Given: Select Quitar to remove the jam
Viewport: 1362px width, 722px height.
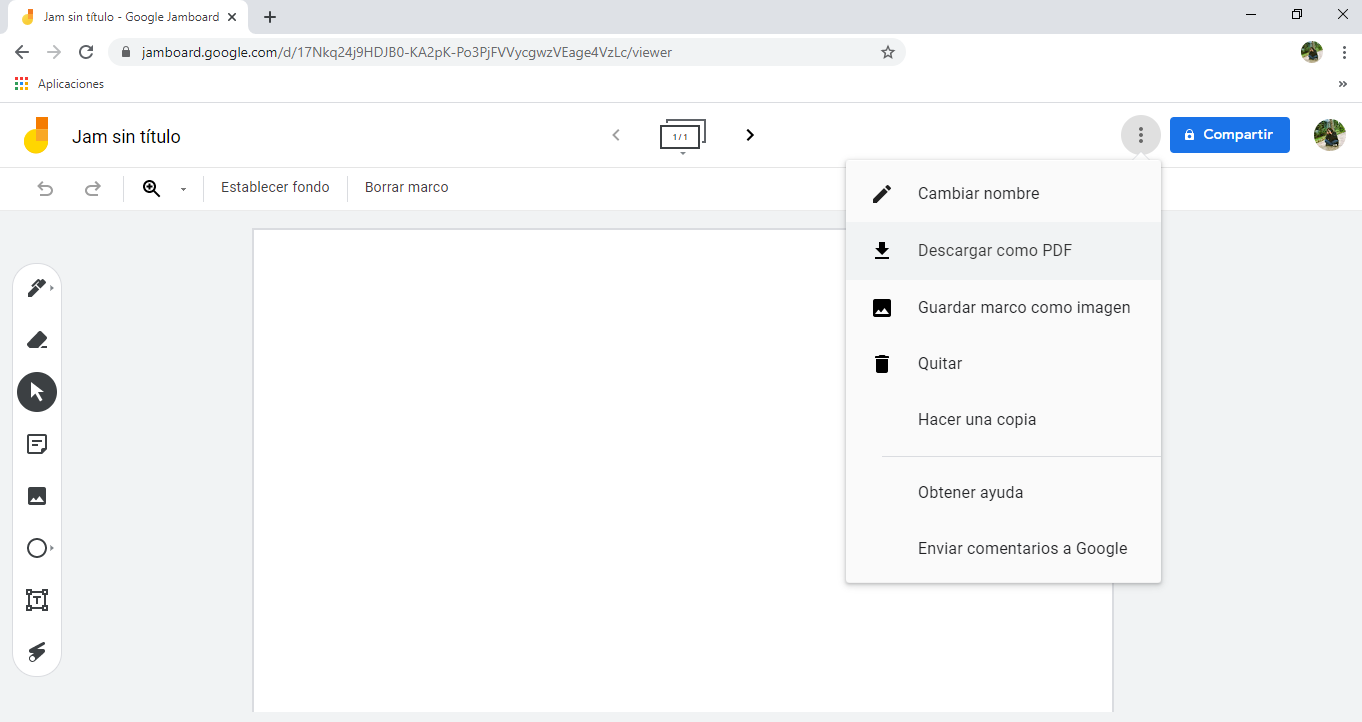Looking at the screenshot, I should [x=1003, y=364].
